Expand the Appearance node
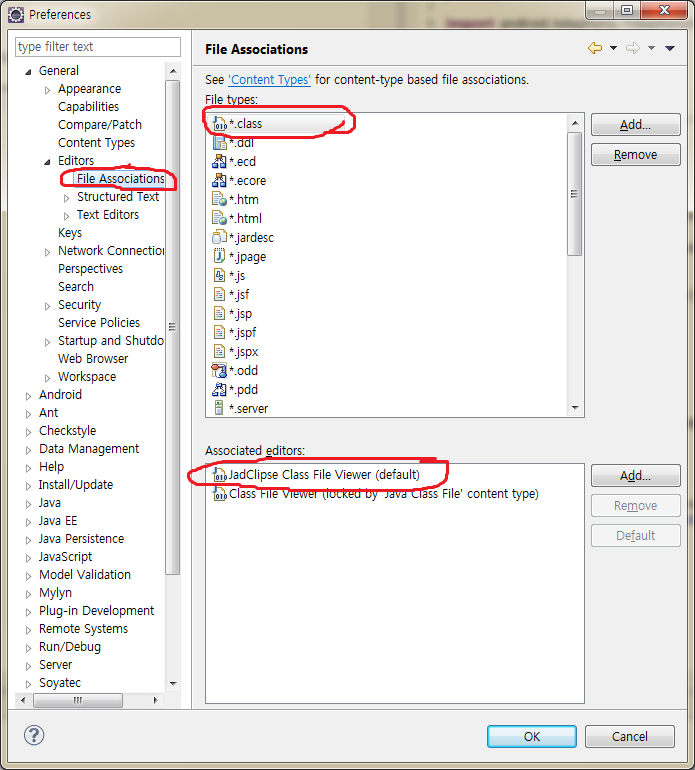The height and width of the screenshot is (770, 695). (x=48, y=90)
